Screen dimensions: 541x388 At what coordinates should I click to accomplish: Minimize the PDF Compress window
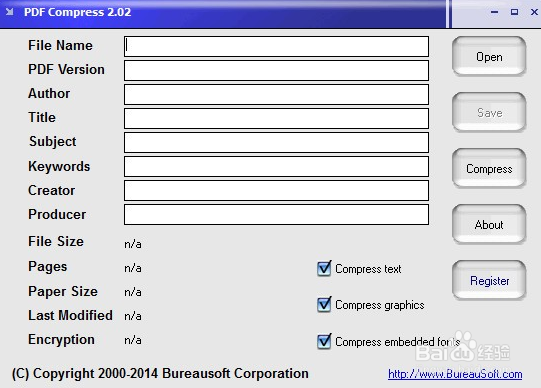pyautogui.click(x=494, y=12)
